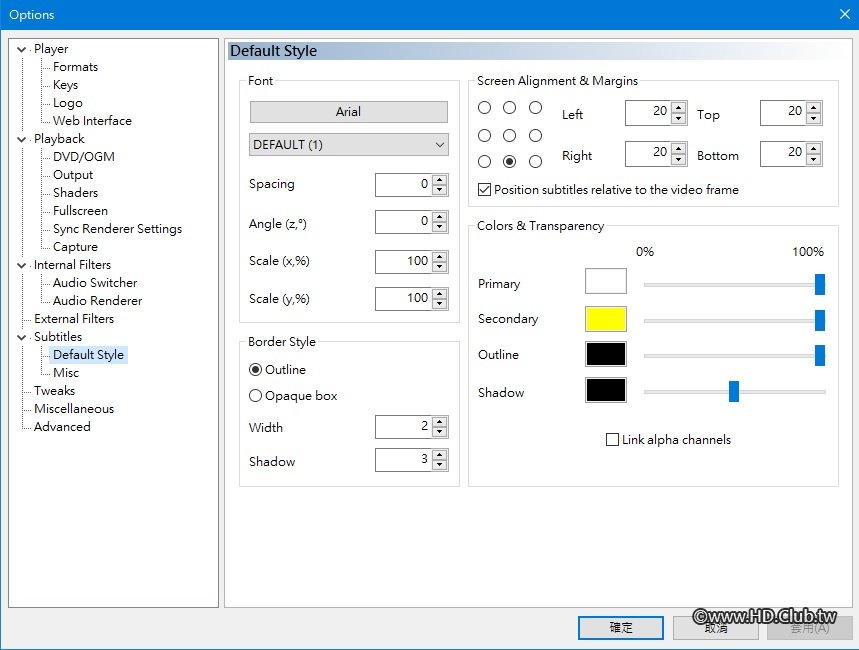Choose top-left screen alignment
Screen dimensions: 859x650
pos(484,107)
